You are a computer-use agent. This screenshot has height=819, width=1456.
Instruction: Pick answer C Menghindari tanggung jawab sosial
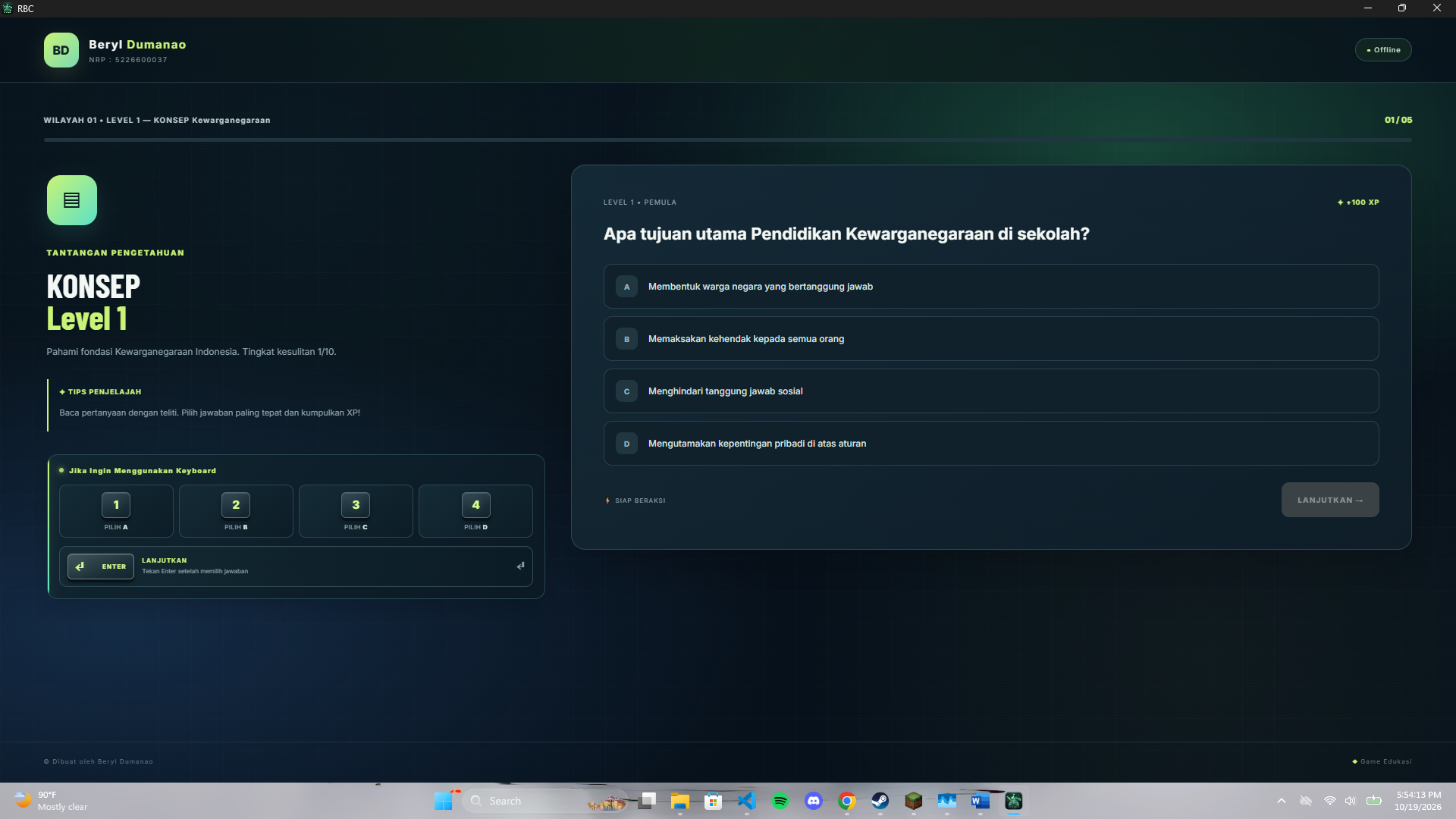point(991,391)
